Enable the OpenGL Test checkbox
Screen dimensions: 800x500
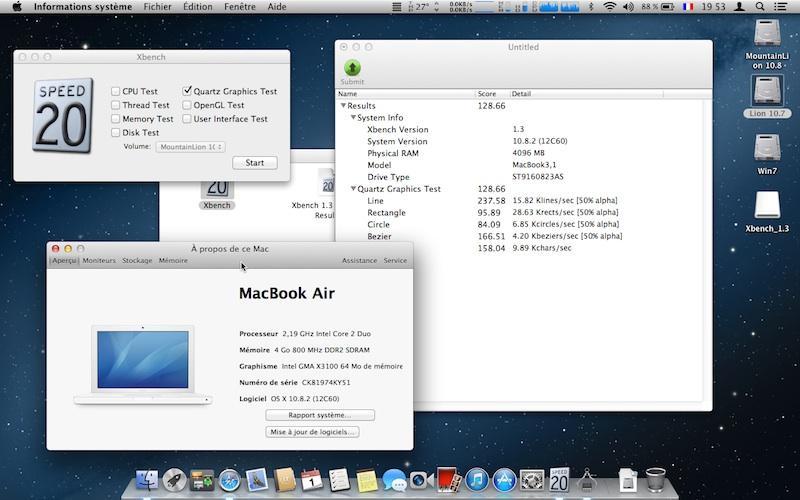(x=187, y=105)
